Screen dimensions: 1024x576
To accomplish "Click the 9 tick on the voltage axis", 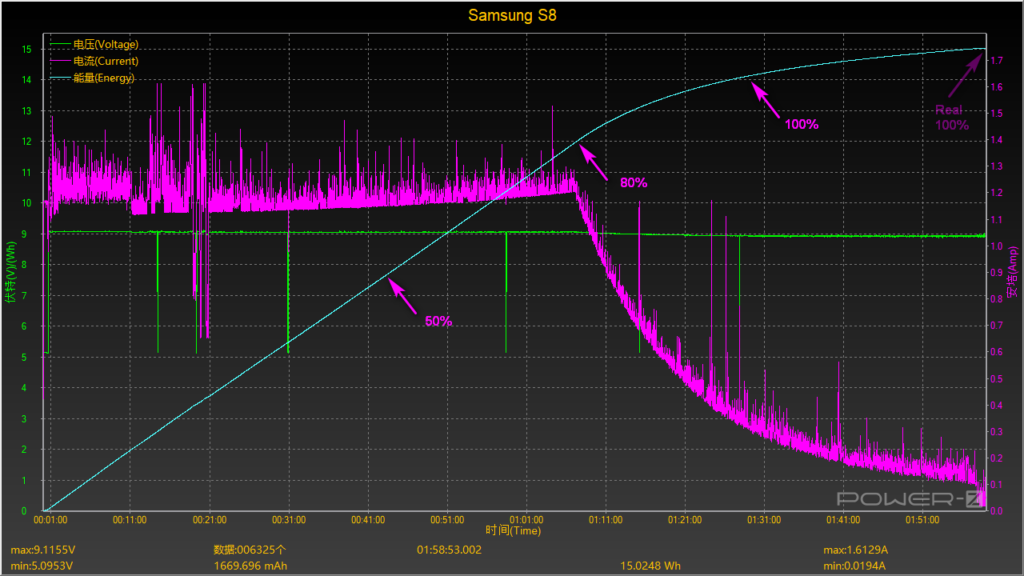I will pyautogui.click(x=24, y=234).
